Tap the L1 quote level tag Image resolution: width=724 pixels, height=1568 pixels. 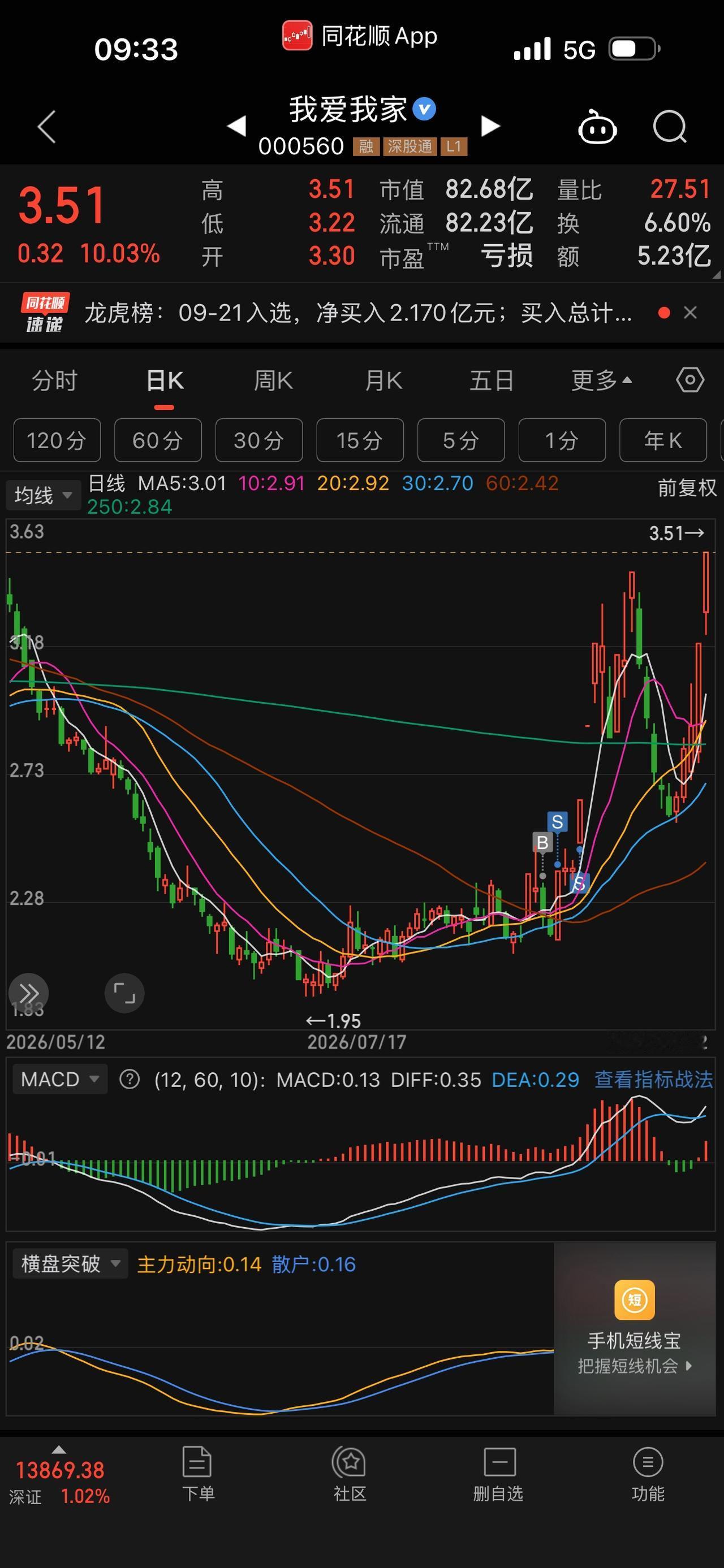(454, 146)
